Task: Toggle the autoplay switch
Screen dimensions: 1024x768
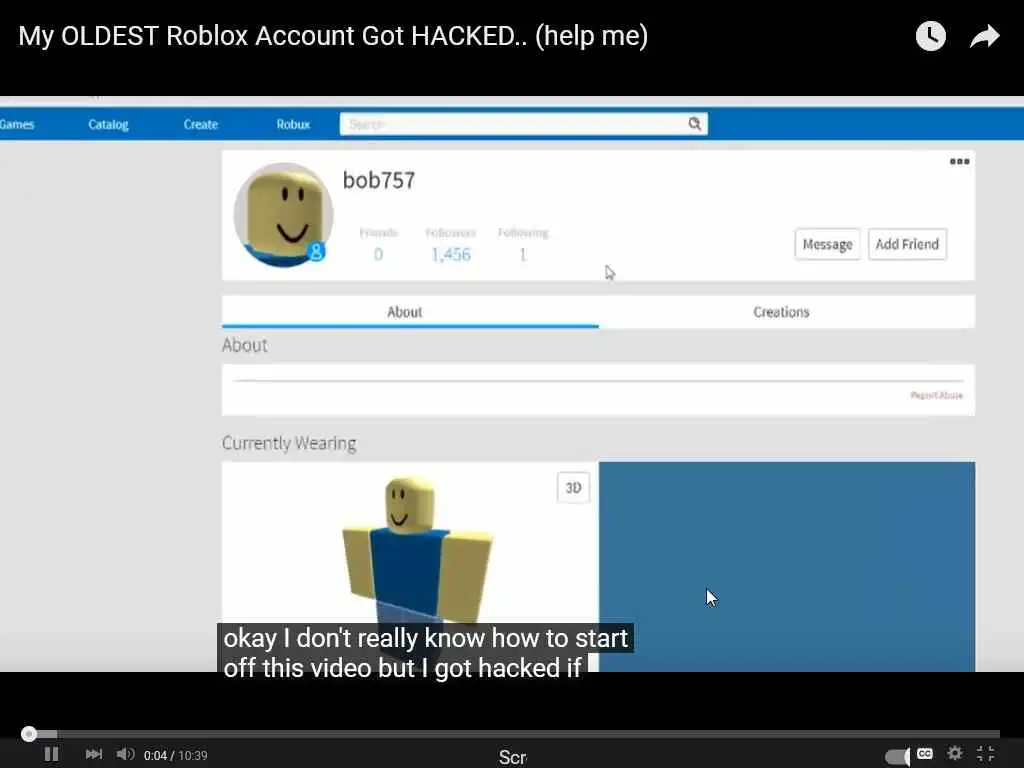Action: 898,756
